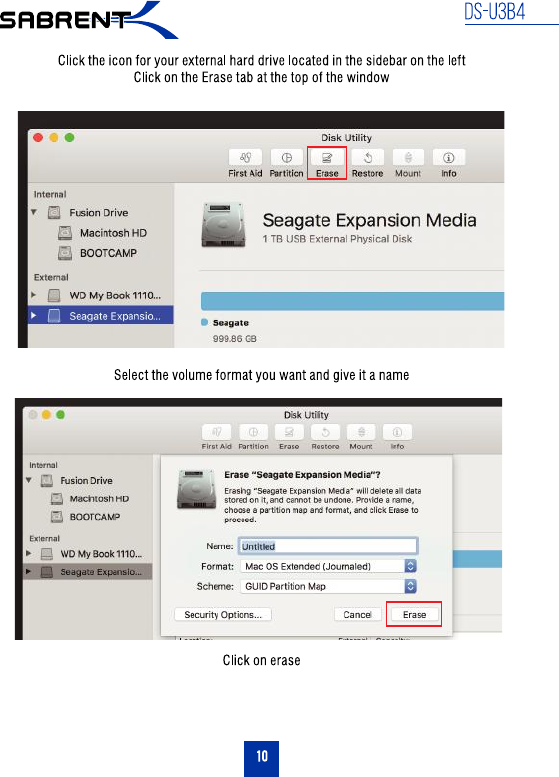Select WD My Book 1110 in lower sidebar
The height and width of the screenshot is (777, 559).
(101, 554)
